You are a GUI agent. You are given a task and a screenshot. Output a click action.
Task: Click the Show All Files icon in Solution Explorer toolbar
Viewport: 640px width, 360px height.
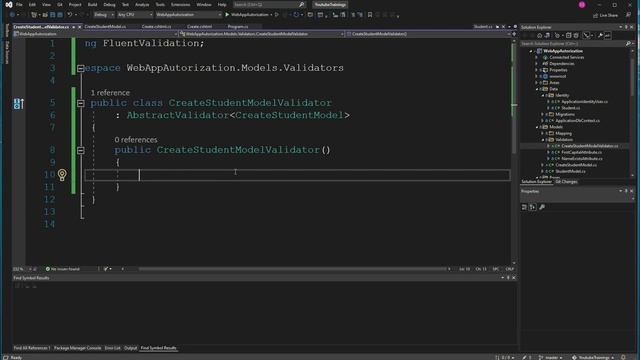tap(576, 36)
